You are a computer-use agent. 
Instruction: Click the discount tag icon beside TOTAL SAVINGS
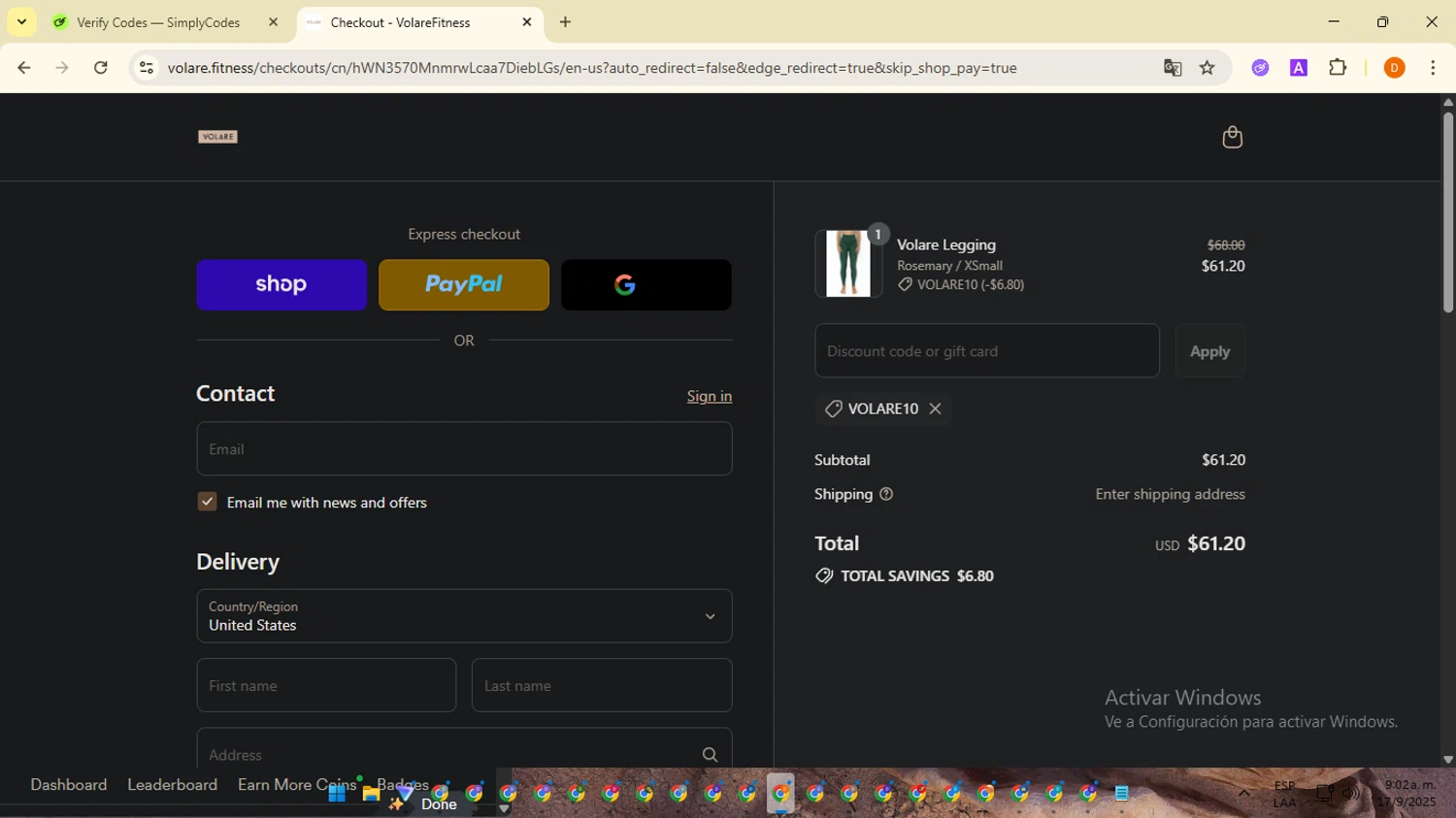[824, 575]
